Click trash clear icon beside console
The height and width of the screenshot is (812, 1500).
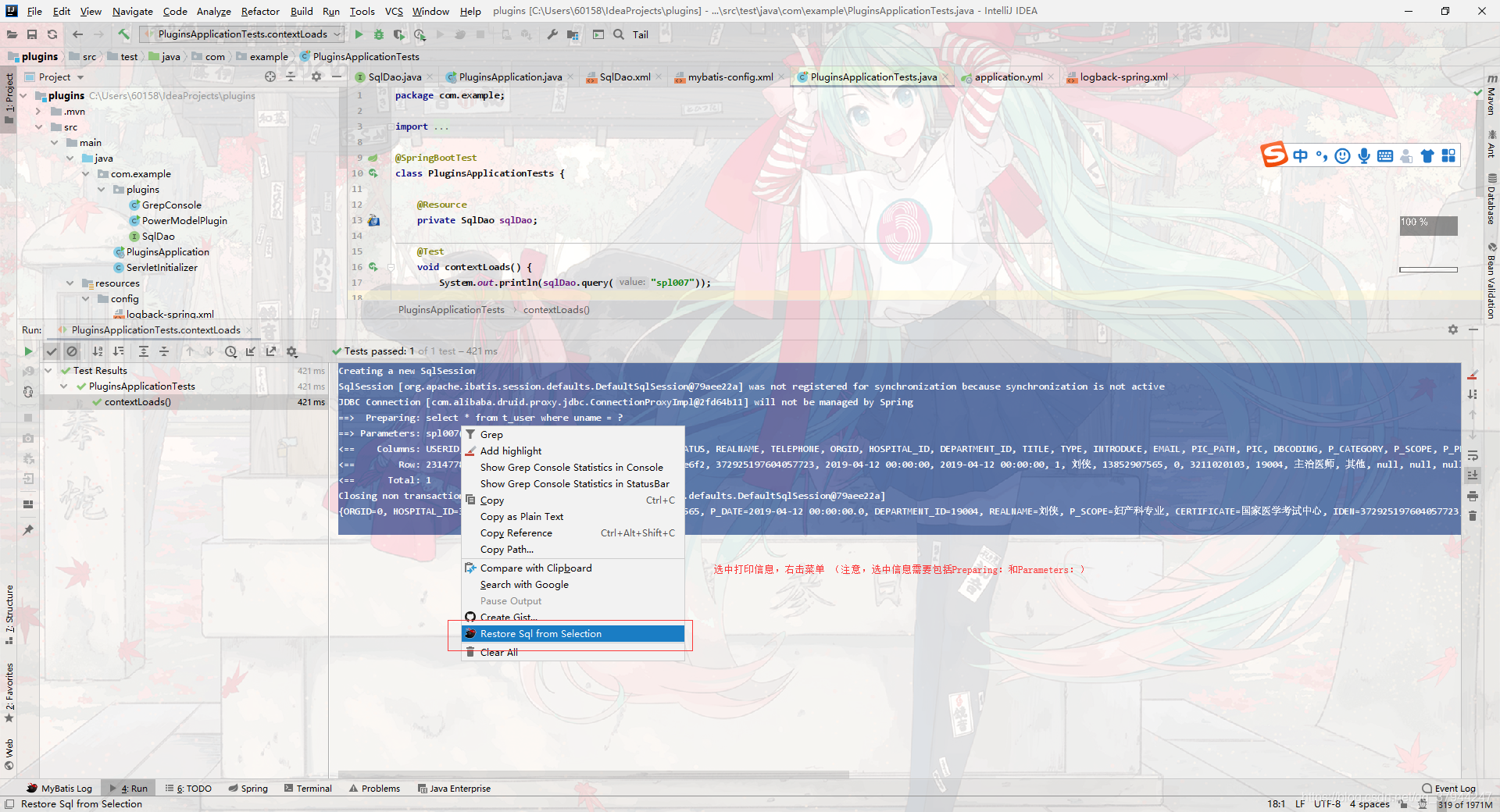pyautogui.click(x=1473, y=516)
